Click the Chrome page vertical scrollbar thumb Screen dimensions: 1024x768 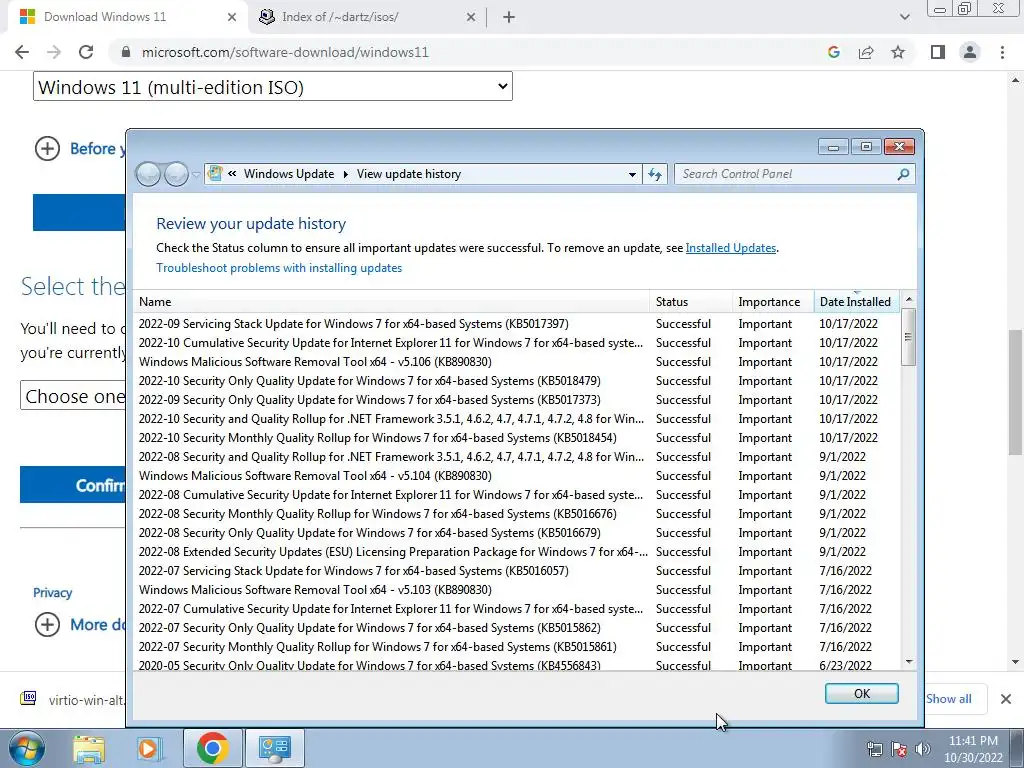click(x=1015, y=392)
